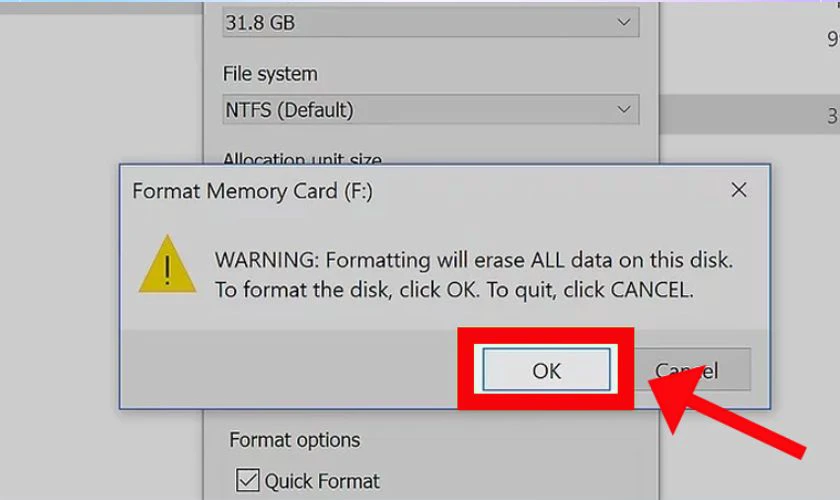The width and height of the screenshot is (840, 500).
Task: Click the yellow warning triangle icon
Action: 168,265
